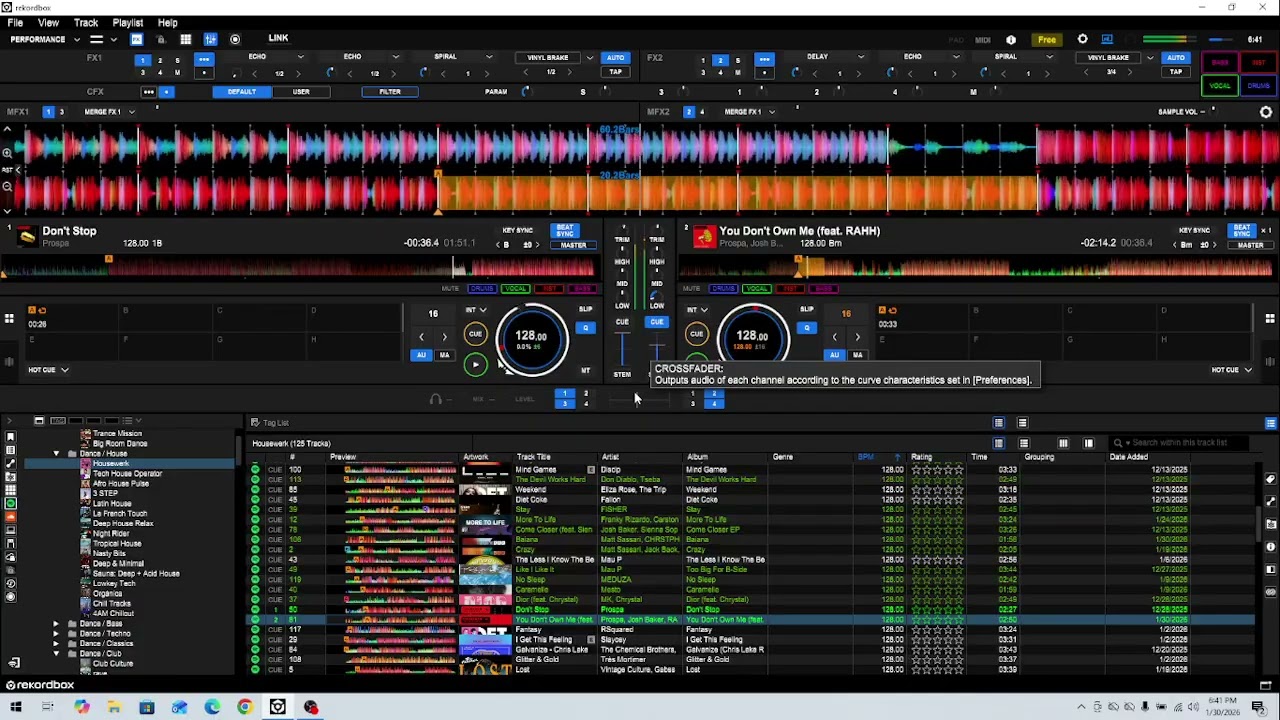
Task: Toggle FX2 AUTO button
Action: coord(1176,57)
